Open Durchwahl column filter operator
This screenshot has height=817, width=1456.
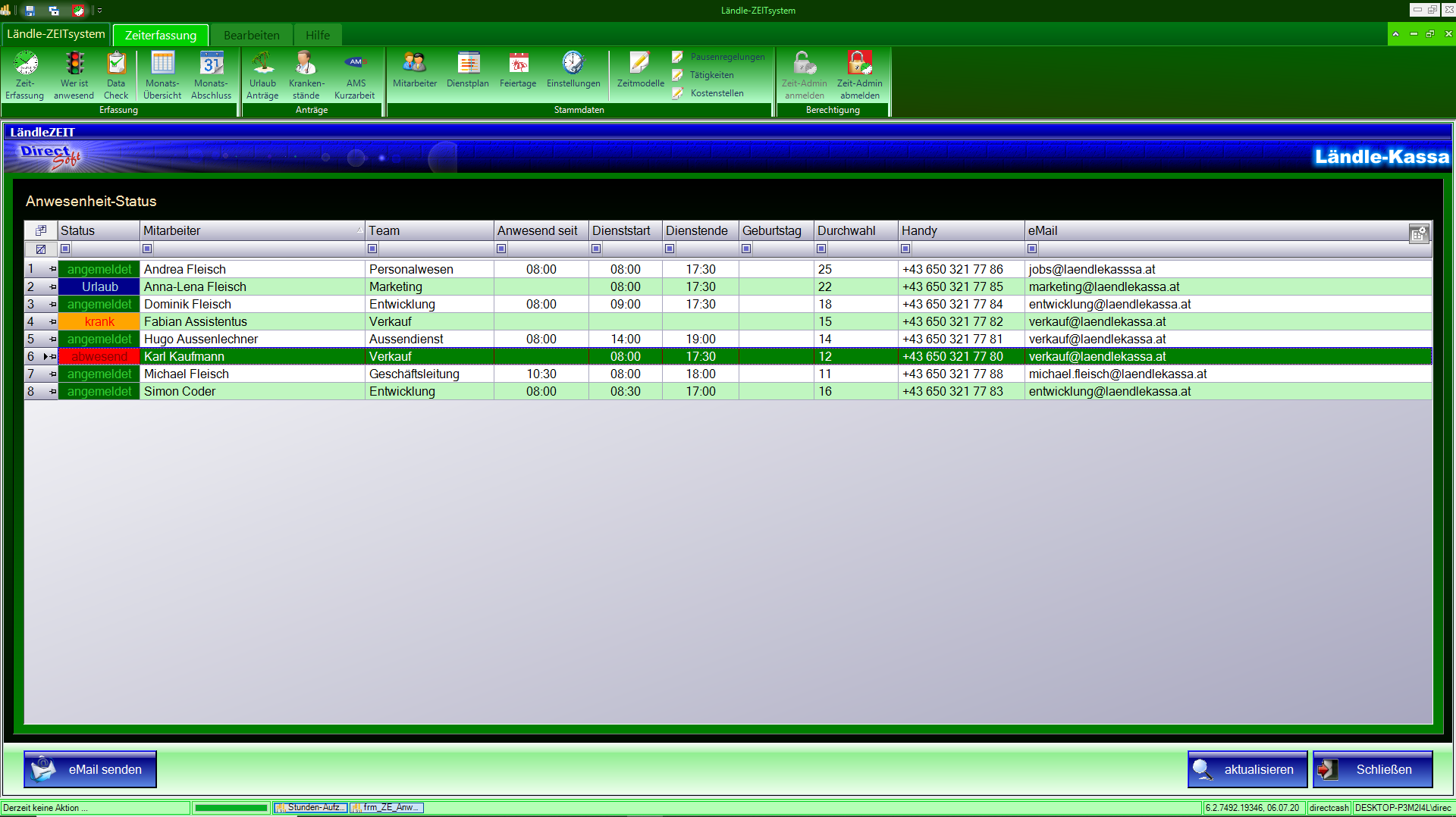[821, 249]
